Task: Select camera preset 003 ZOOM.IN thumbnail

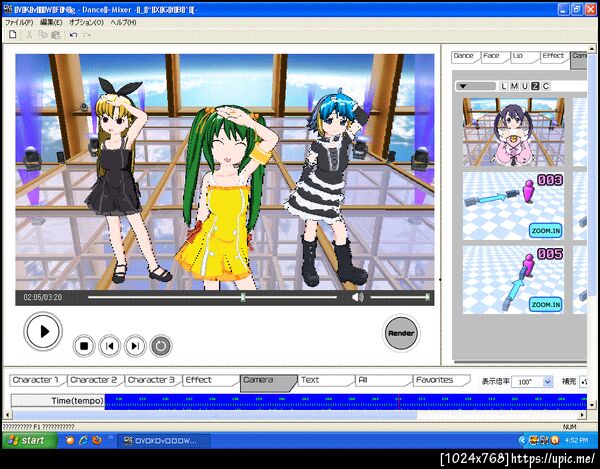Action: tap(514, 206)
